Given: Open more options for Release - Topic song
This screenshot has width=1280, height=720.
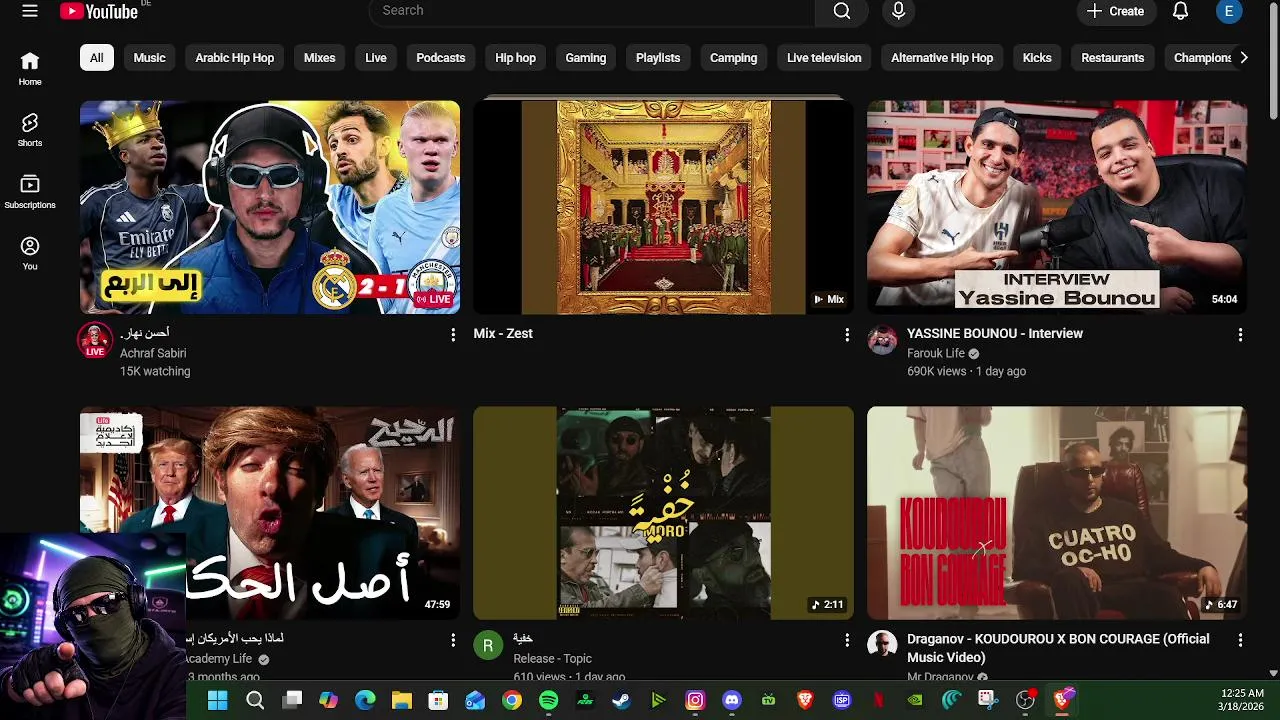Looking at the screenshot, I should pyautogui.click(x=847, y=639).
